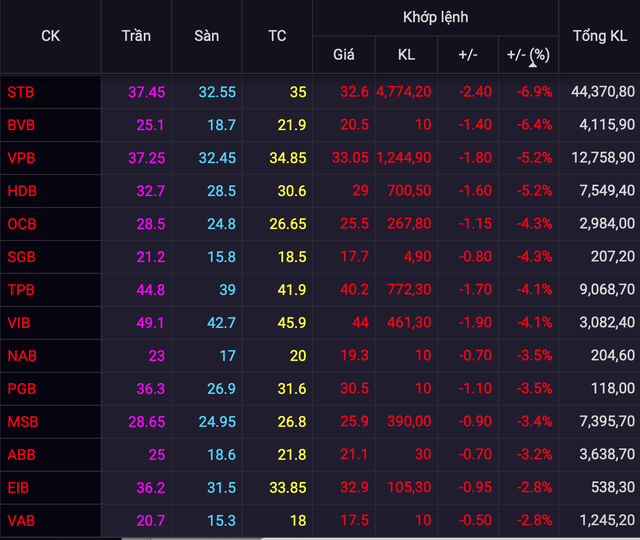Select EIB ticker symbol

click(19, 488)
